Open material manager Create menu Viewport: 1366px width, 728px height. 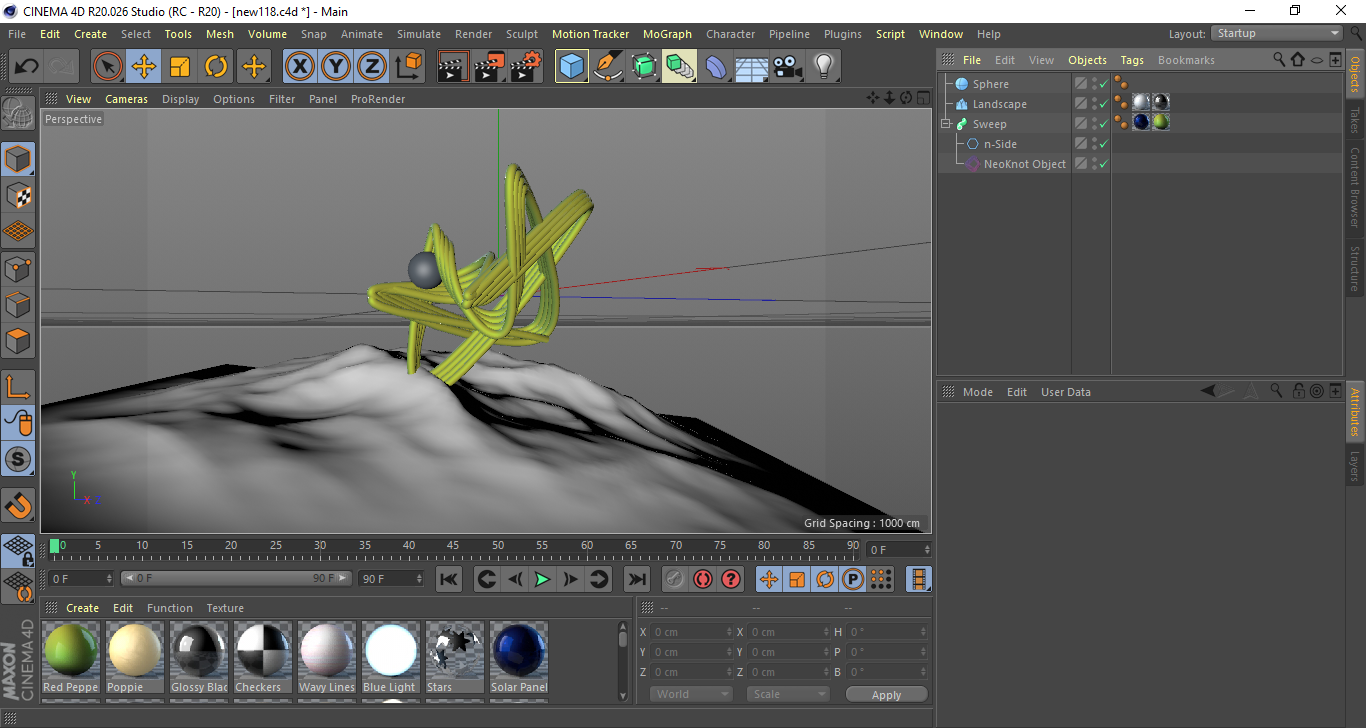click(83, 608)
